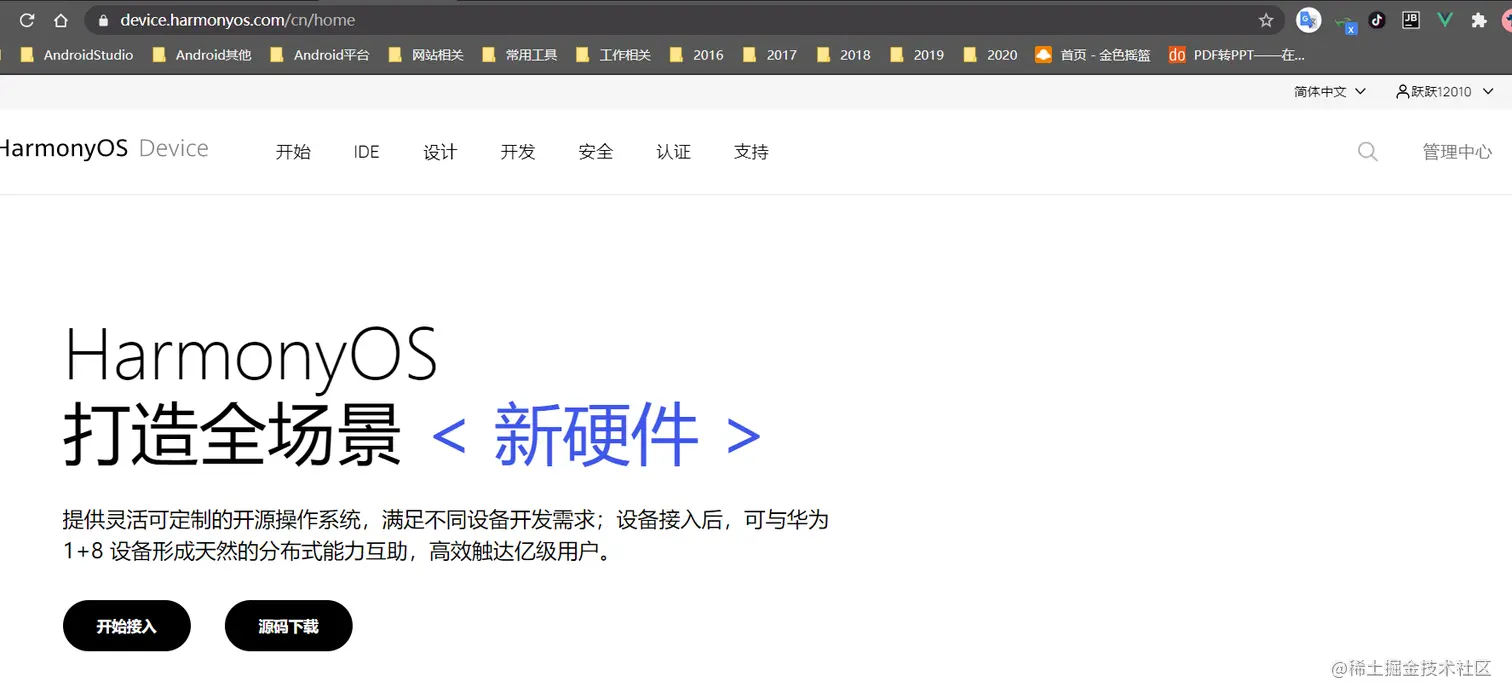
Task: Open the 2020 bookmark folder
Action: pyautogui.click(x=991, y=55)
